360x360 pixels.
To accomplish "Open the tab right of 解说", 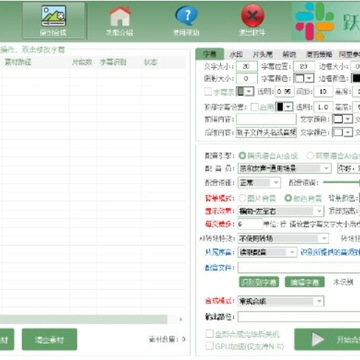I will coord(319,54).
